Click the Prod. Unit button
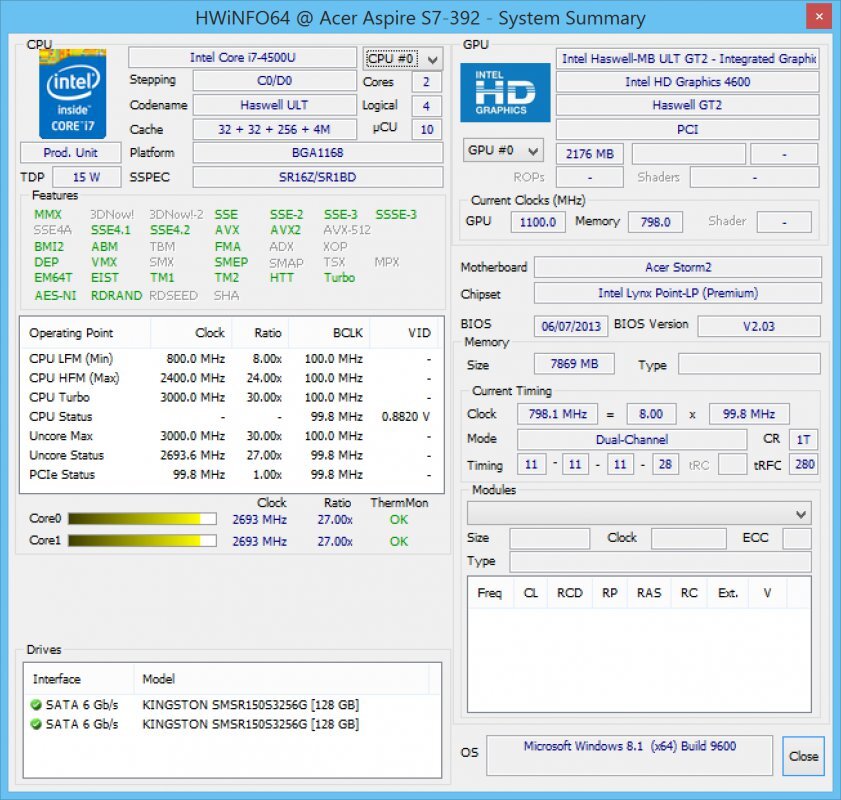Screen dimensions: 841x800 70,152
